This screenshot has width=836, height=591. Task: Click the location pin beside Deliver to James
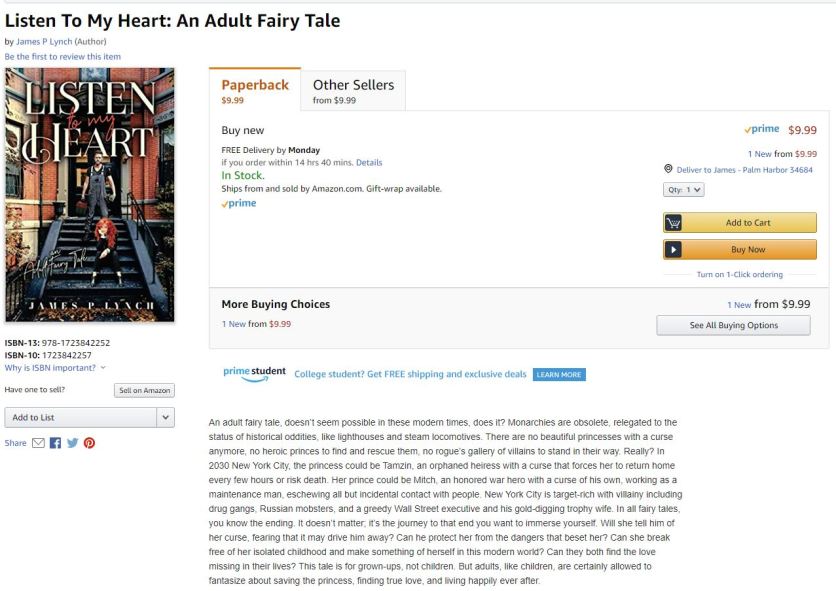(x=668, y=168)
